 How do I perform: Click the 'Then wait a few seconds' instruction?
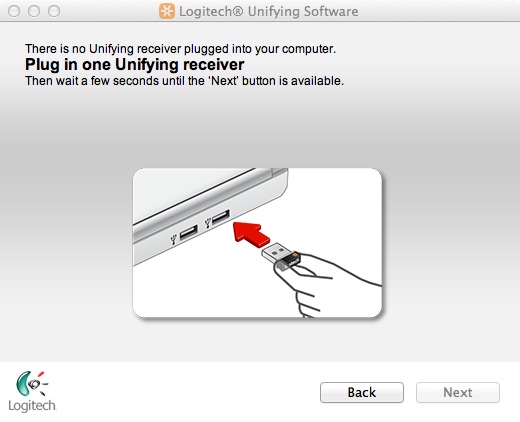click(x=184, y=81)
